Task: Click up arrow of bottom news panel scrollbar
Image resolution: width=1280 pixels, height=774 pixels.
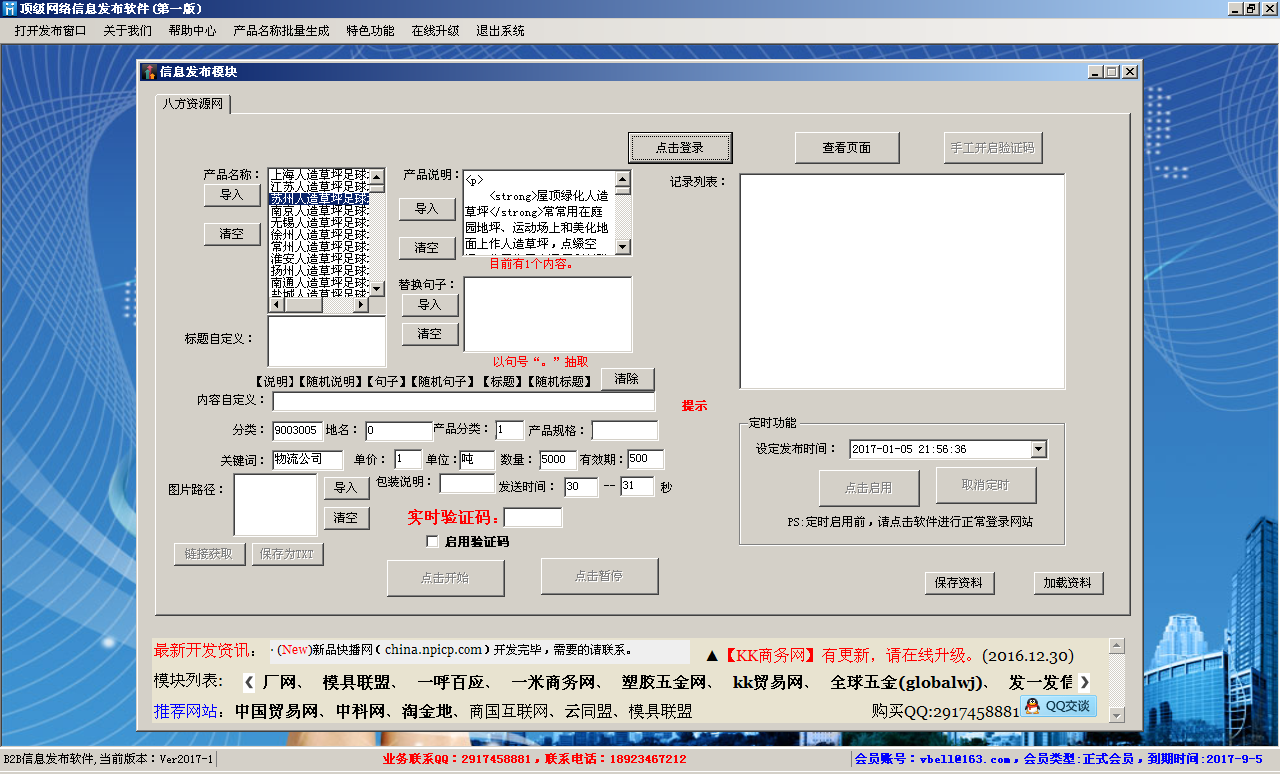Action: pos(1117,646)
